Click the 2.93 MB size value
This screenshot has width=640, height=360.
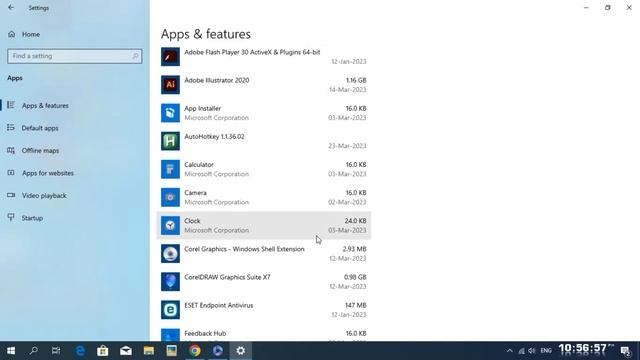coord(354,249)
